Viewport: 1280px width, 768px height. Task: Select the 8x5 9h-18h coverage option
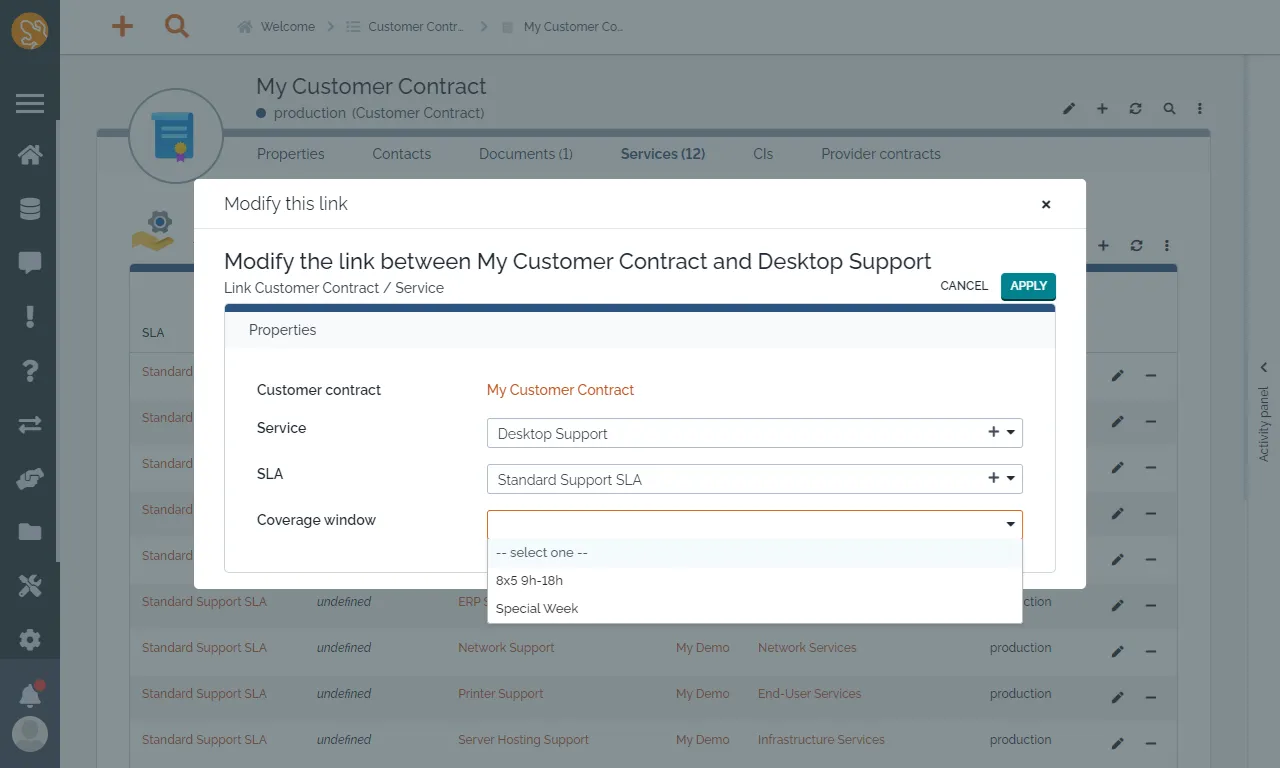click(x=530, y=580)
